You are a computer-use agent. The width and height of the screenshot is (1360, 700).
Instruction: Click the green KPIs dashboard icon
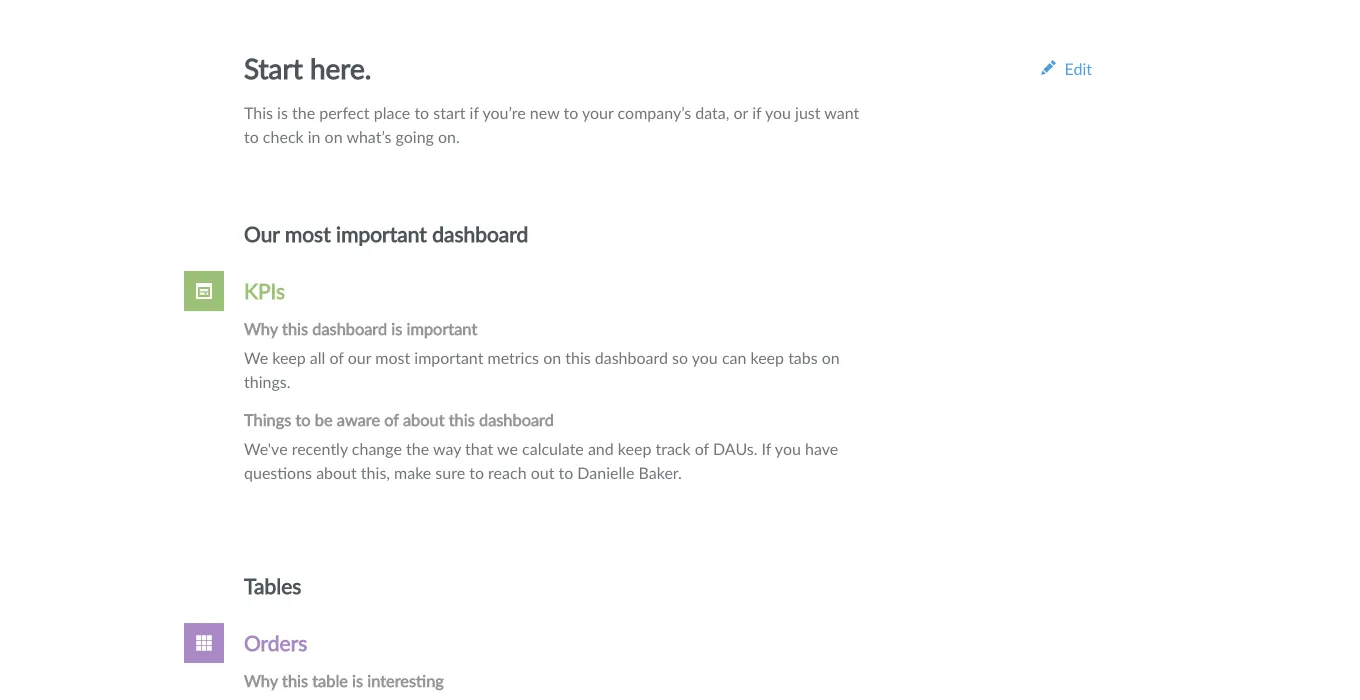pos(204,291)
